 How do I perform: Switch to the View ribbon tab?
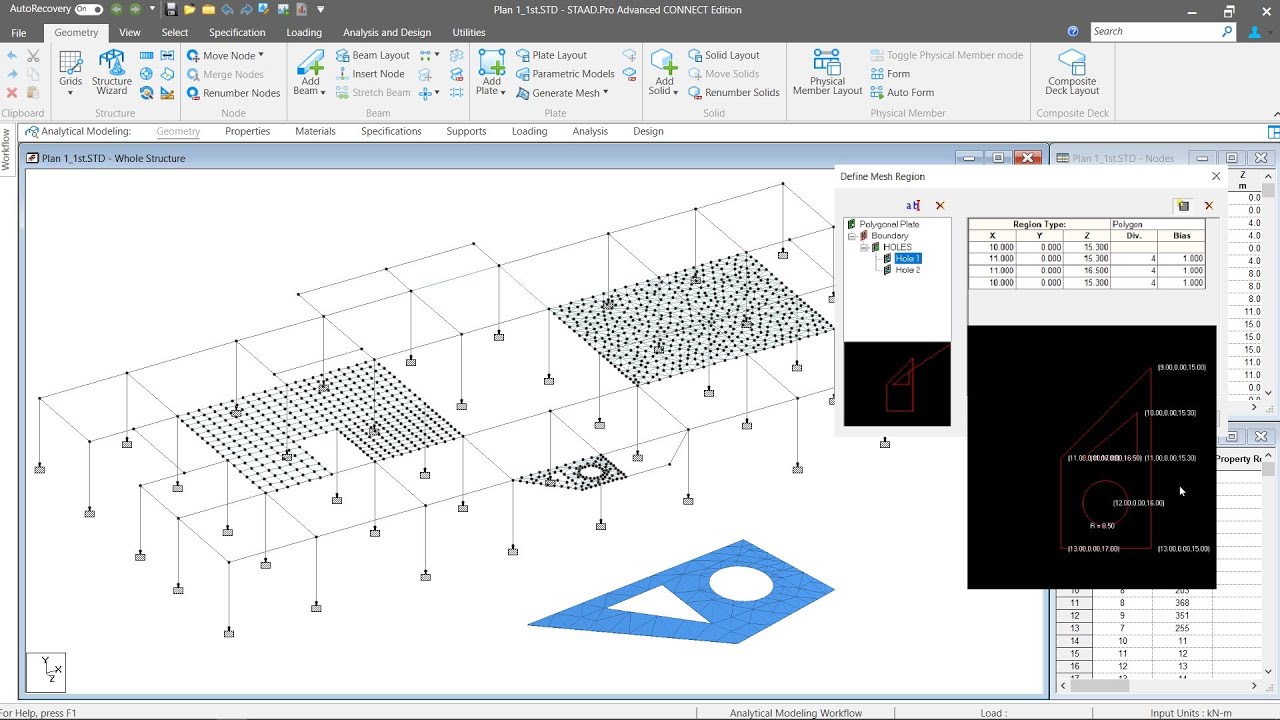click(130, 32)
